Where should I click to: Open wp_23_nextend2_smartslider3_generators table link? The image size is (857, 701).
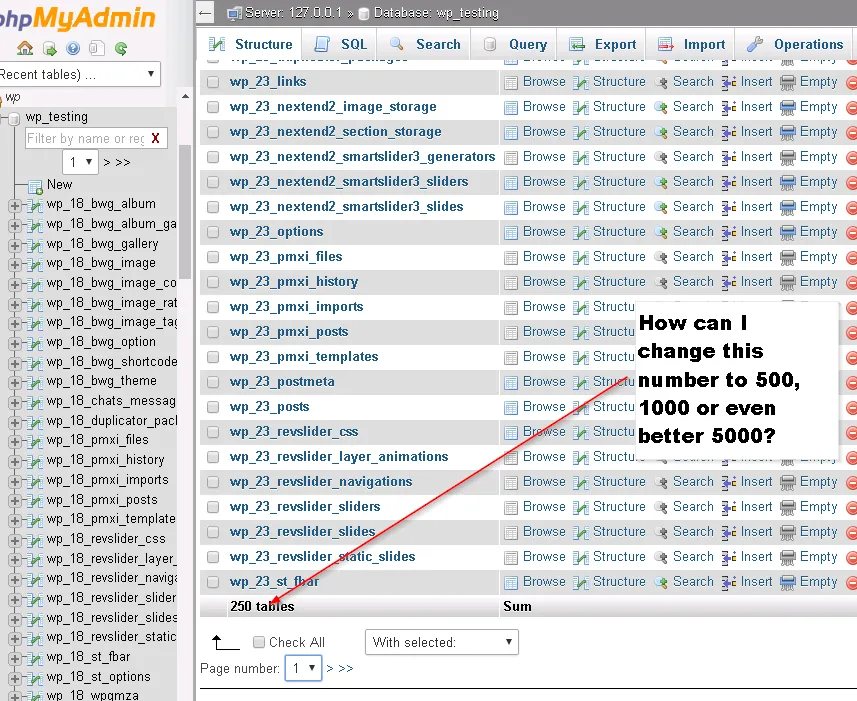point(362,157)
